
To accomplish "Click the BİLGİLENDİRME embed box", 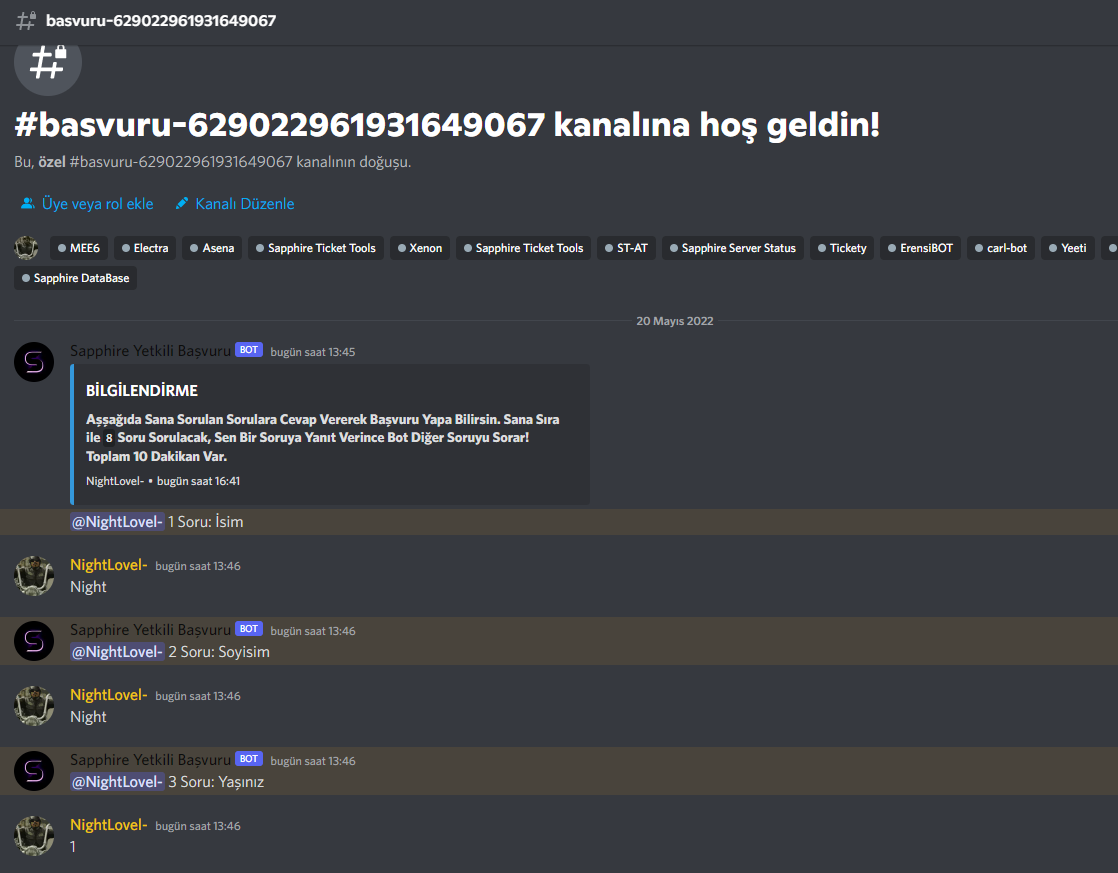I will [330, 434].
